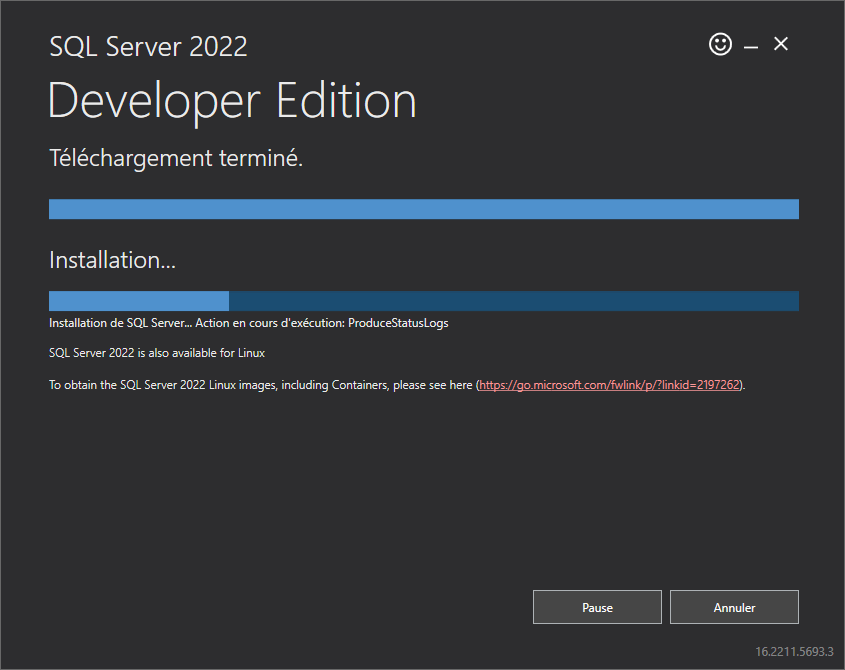Click the 'also available for Linux' message

click(157, 353)
